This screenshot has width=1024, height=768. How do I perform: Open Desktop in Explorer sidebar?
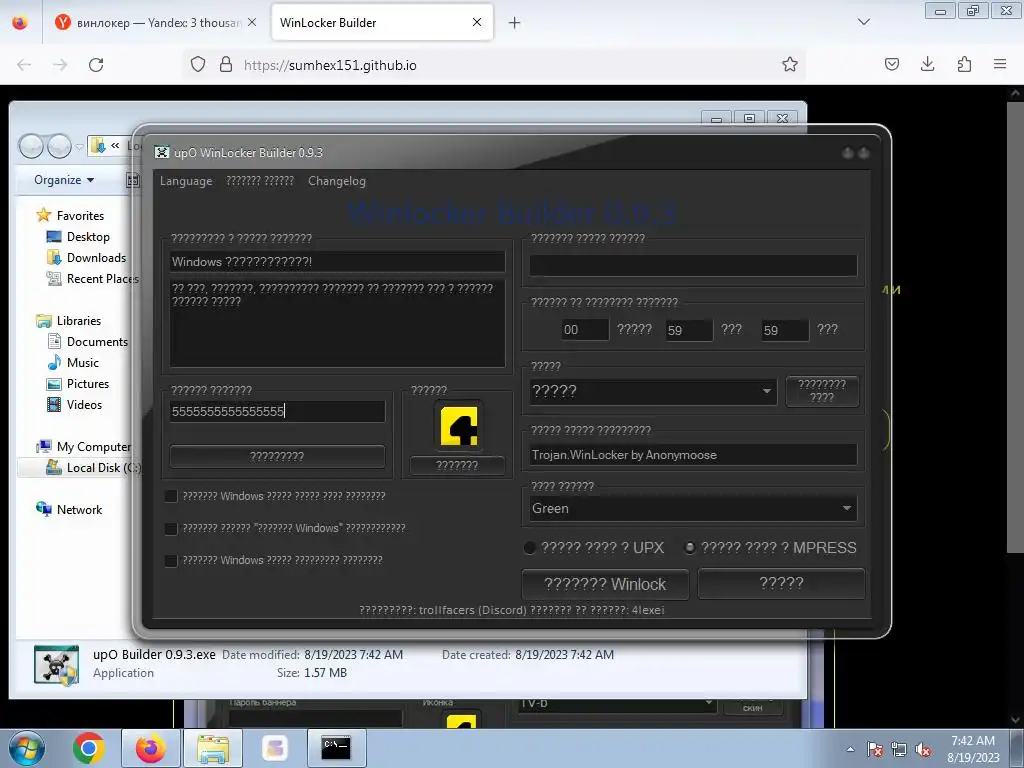click(x=88, y=237)
